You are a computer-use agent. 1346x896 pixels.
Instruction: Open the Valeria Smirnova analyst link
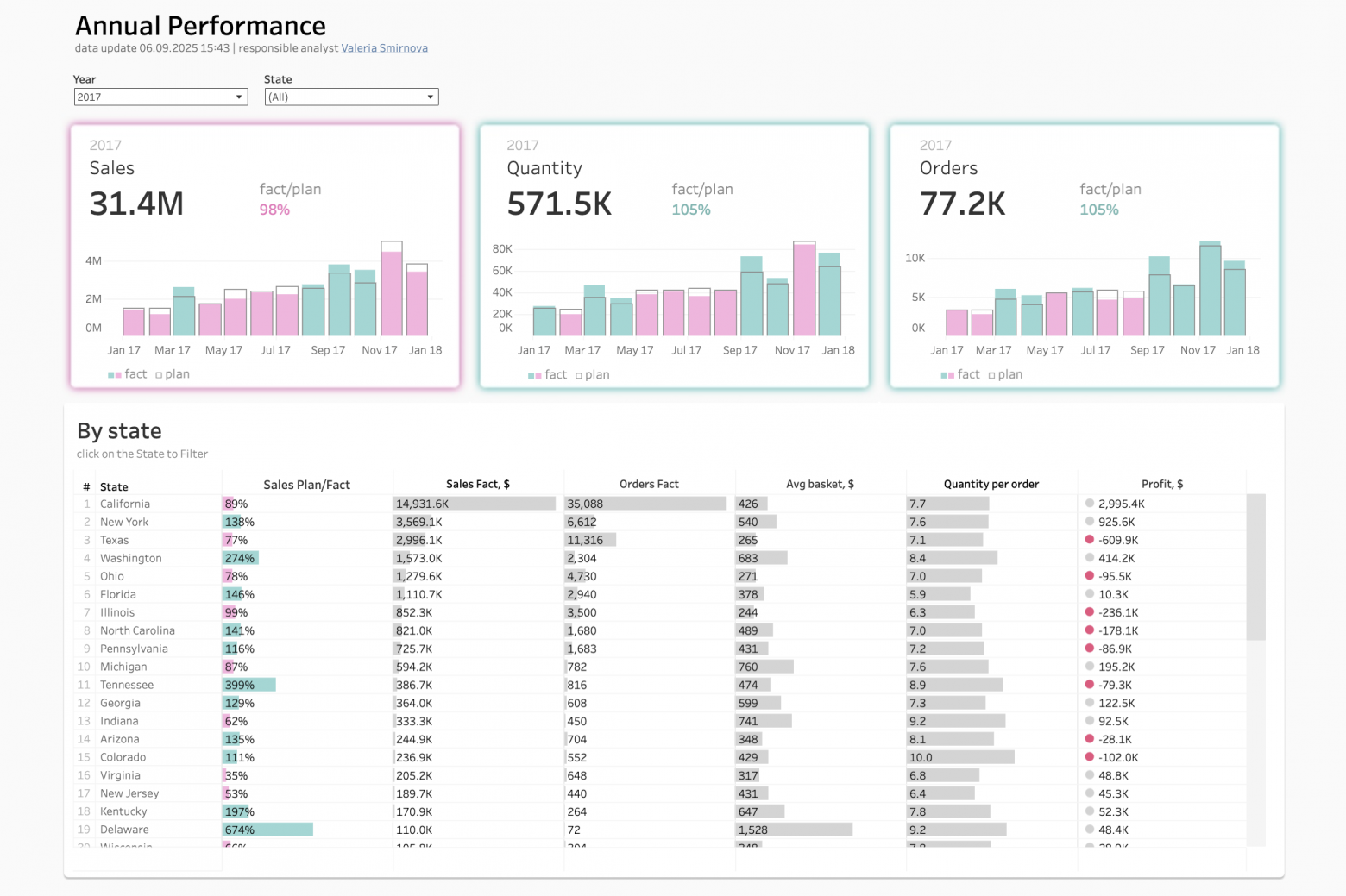(x=385, y=48)
